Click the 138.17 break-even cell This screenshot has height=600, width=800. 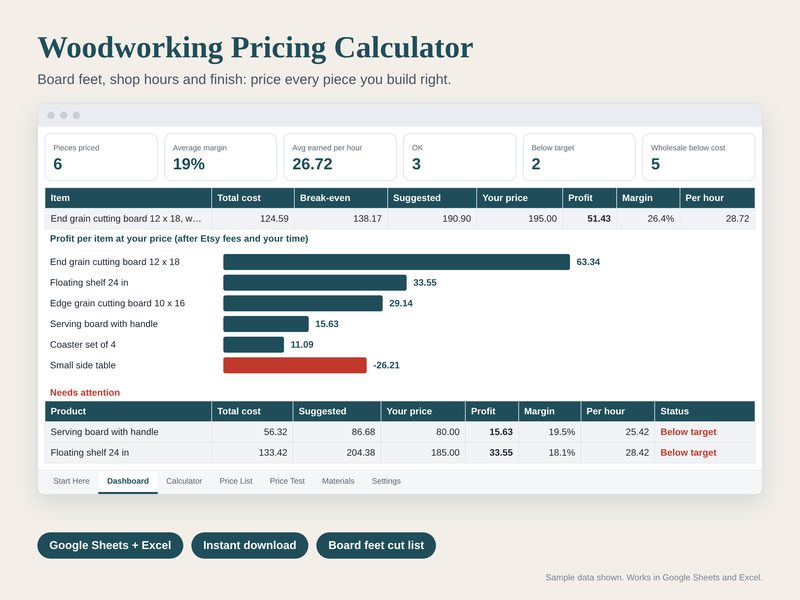(x=341, y=218)
